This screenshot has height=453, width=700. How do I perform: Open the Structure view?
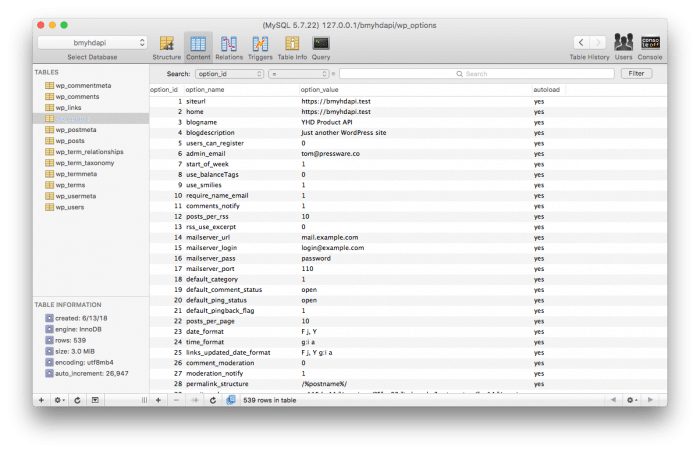click(x=167, y=47)
